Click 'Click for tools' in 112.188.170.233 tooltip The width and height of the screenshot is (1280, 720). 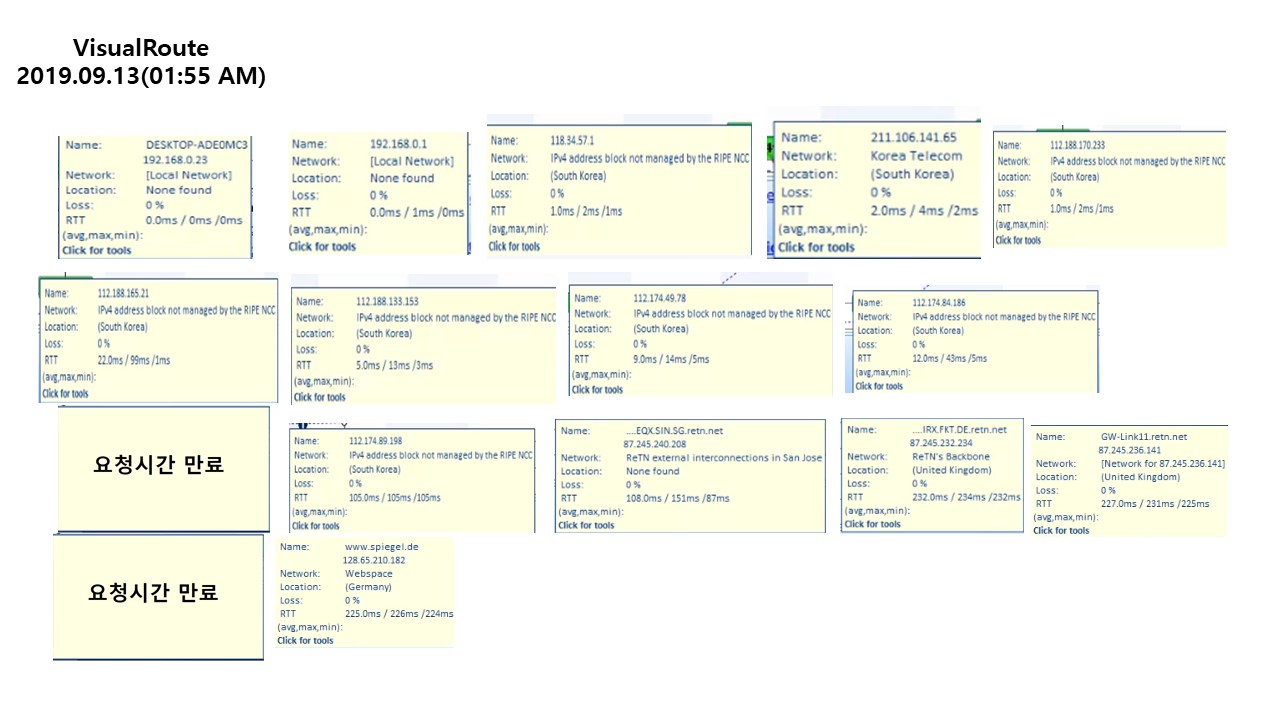pyautogui.click(x=1019, y=240)
